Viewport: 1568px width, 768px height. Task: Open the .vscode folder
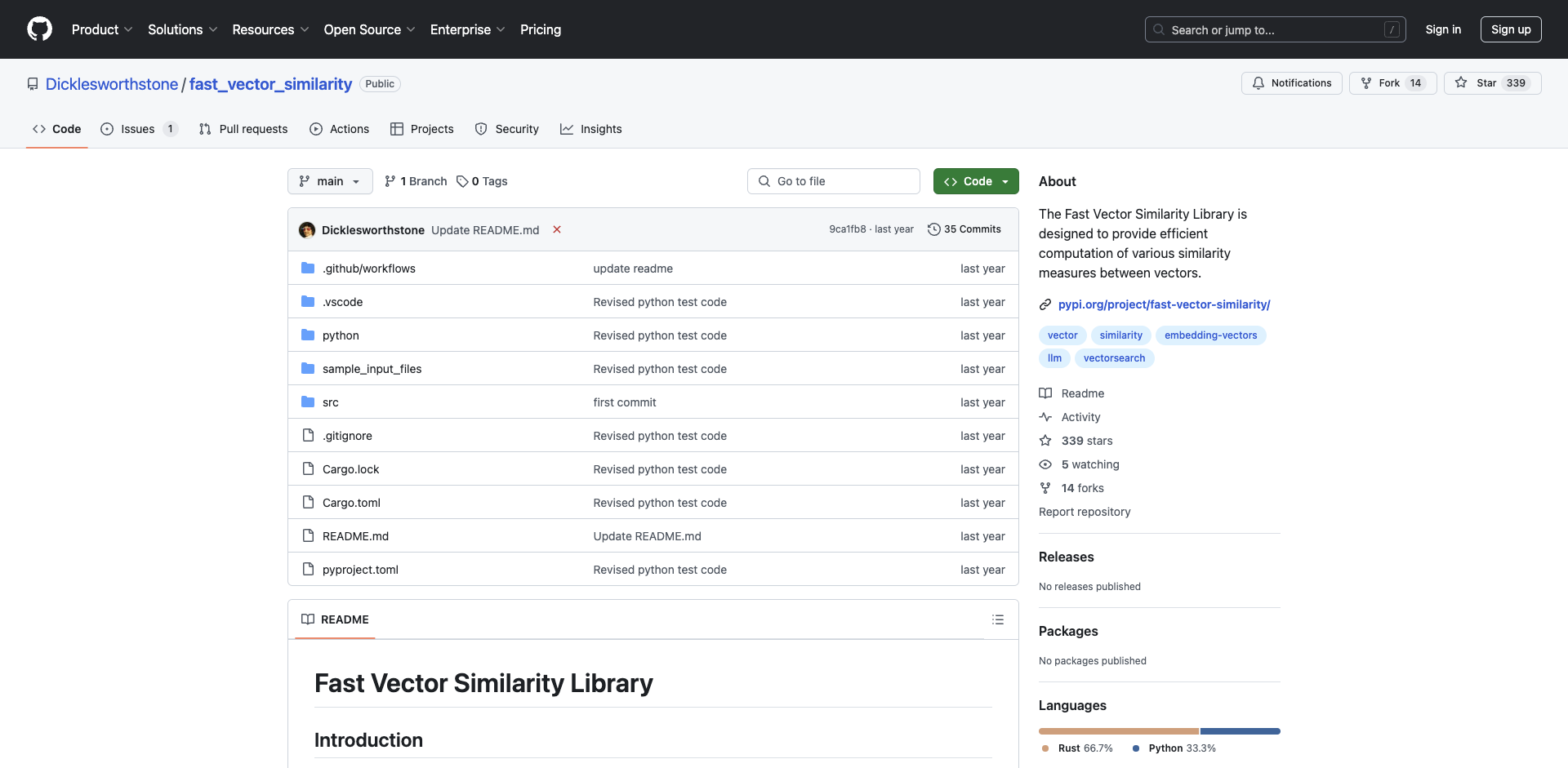click(x=342, y=302)
